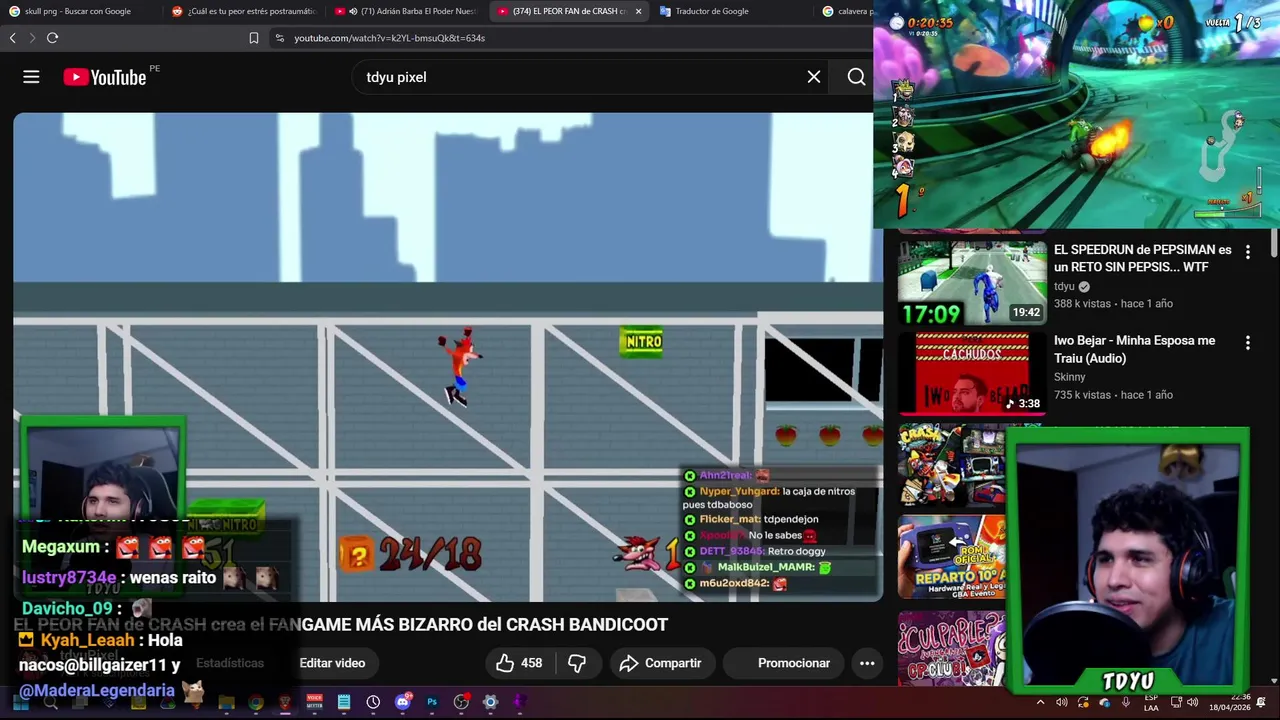Go to the 'Skinny' channel name link
Viewport: 1280px width, 720px height.
coord(1069,377)
